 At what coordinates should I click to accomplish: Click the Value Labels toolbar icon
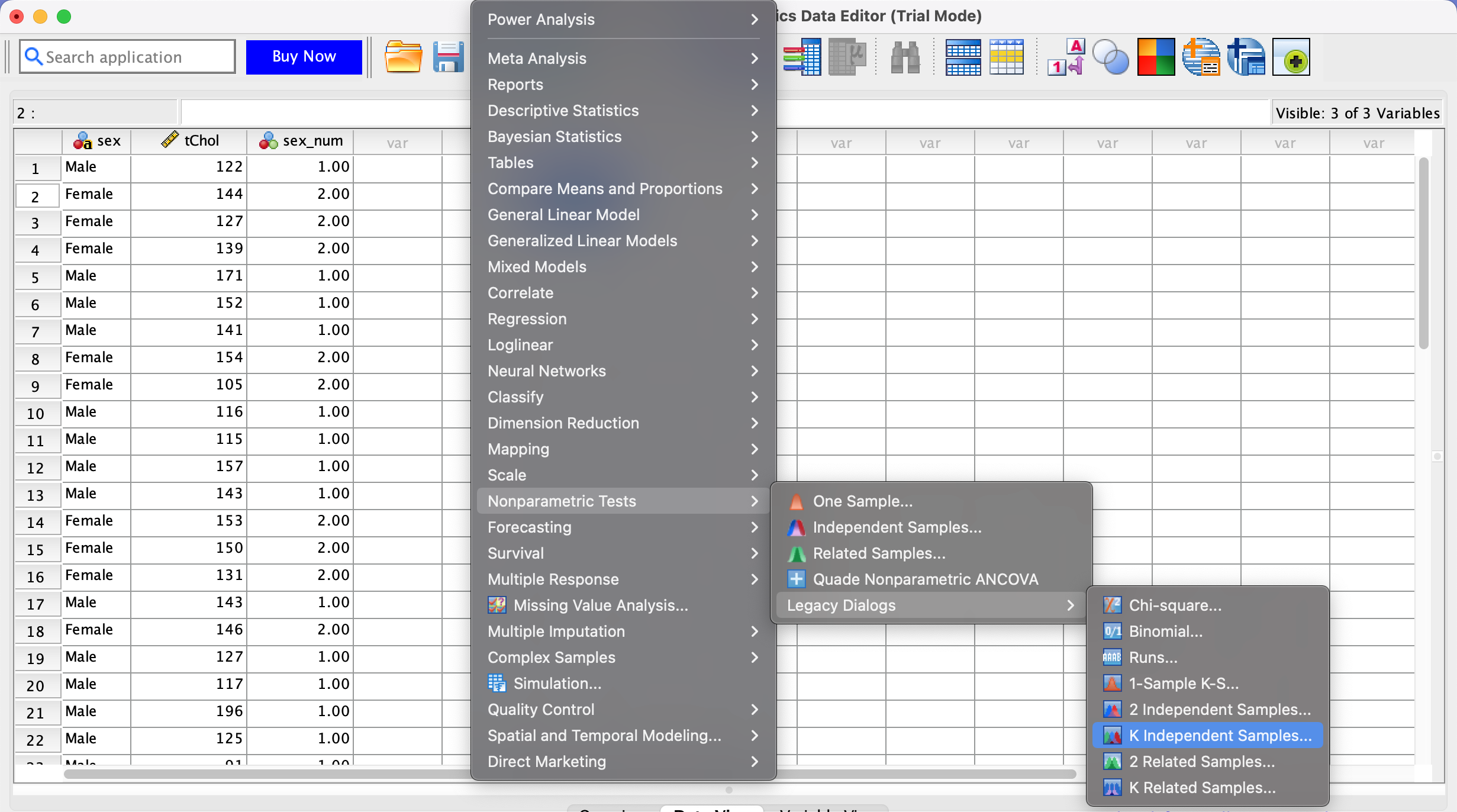pyautogui.click(x=1067, y=57)
